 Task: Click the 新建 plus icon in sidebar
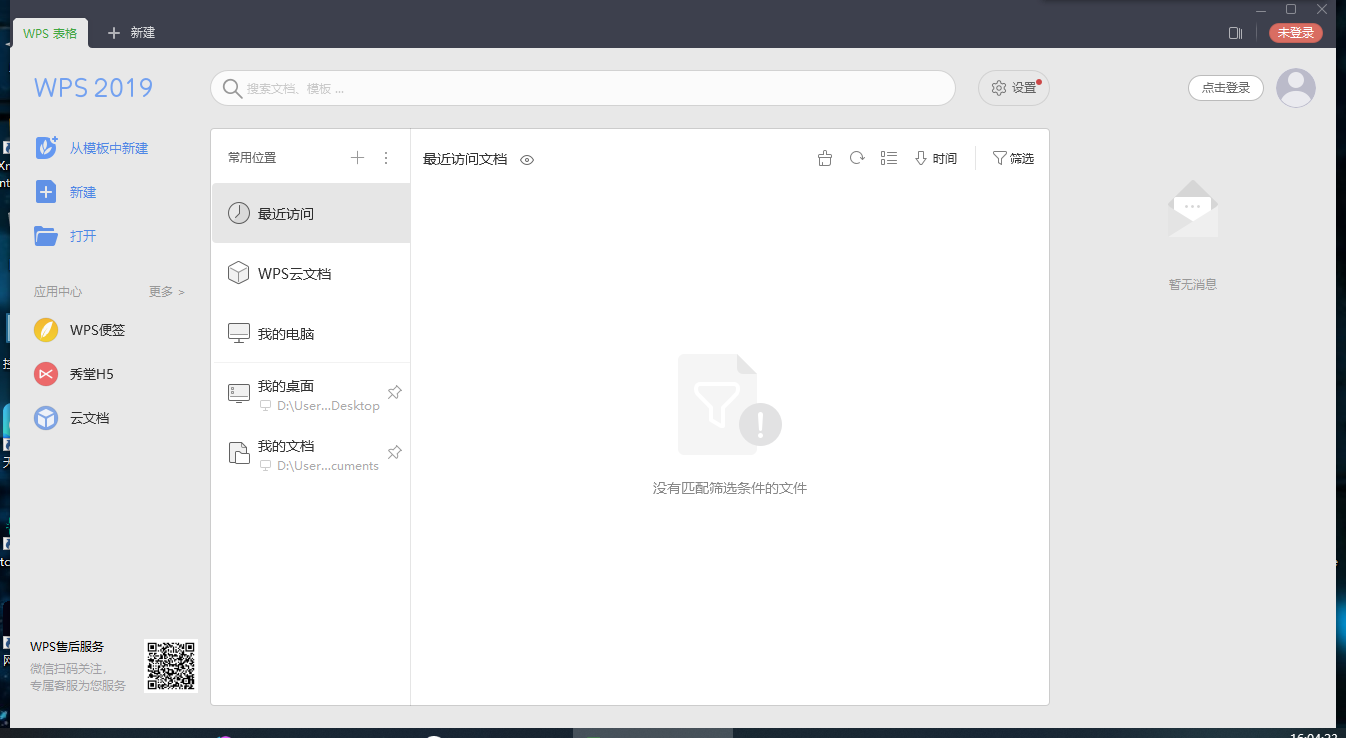click(x=46, y=192)
